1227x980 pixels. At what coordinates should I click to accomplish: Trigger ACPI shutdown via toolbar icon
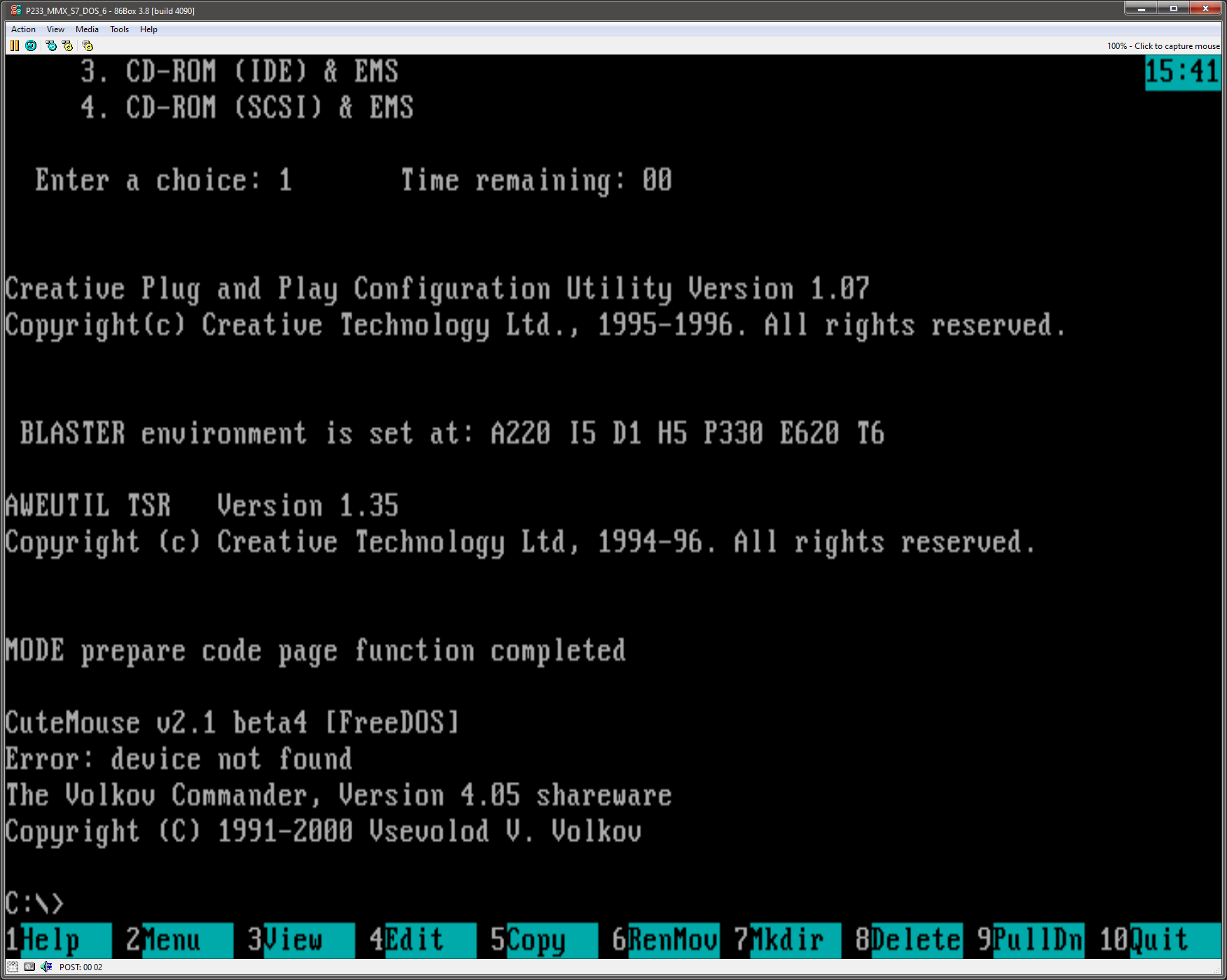coord(87,45)
